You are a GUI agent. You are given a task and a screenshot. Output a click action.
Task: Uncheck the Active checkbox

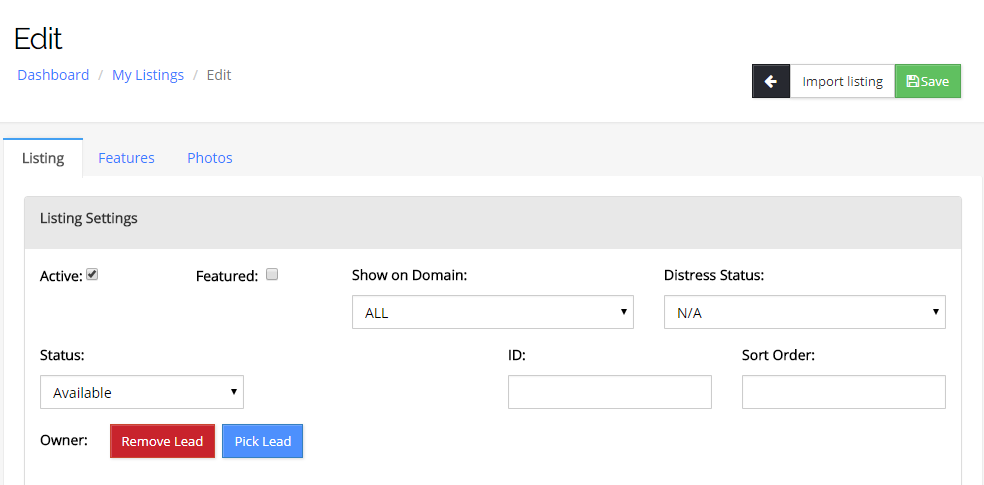point(92,275)
